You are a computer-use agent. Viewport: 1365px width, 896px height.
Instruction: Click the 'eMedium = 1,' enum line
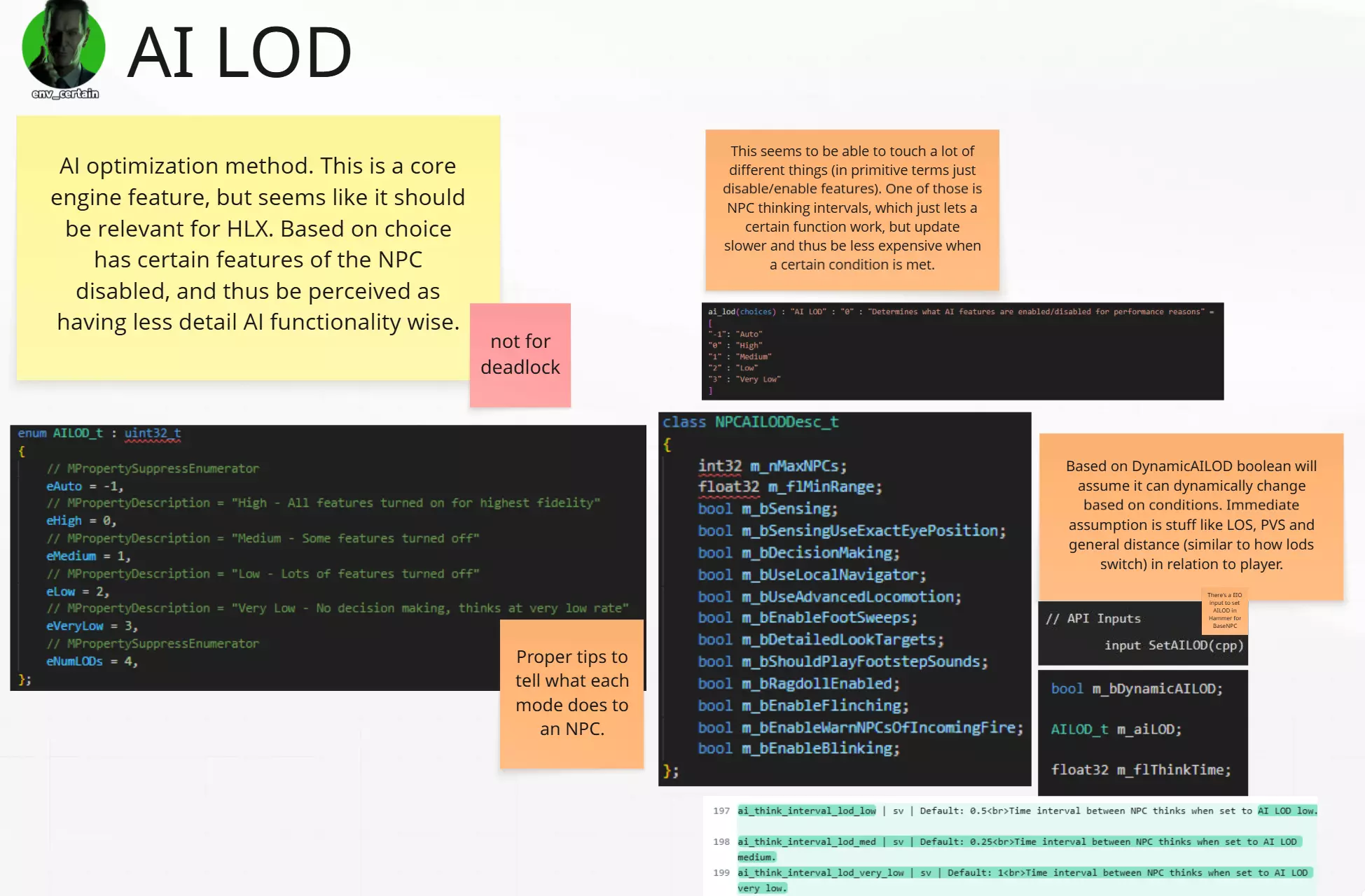[88, 556]
